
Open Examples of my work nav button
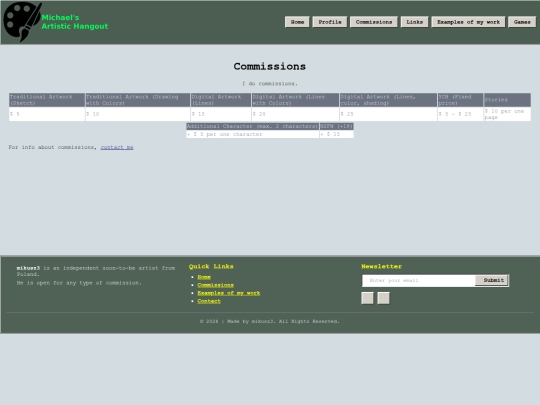(468, 22)
